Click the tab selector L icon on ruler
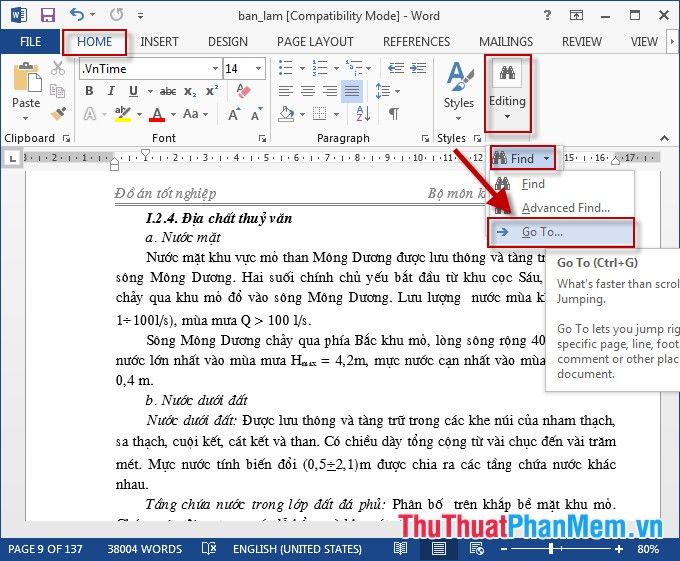 13,158
